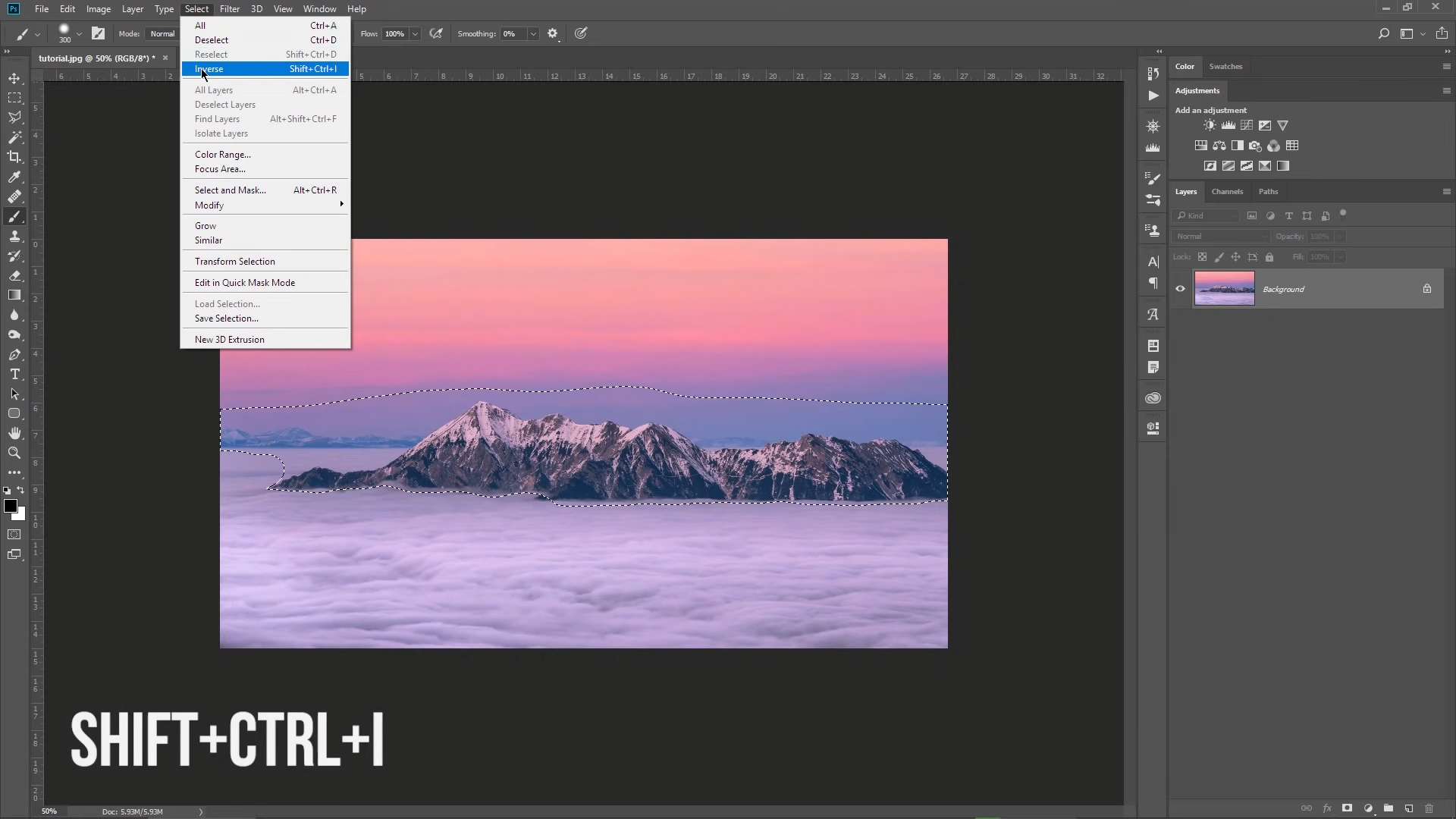Toggle lock position on the layer
1456x819 pixels.
click(x=1235, y=257)
